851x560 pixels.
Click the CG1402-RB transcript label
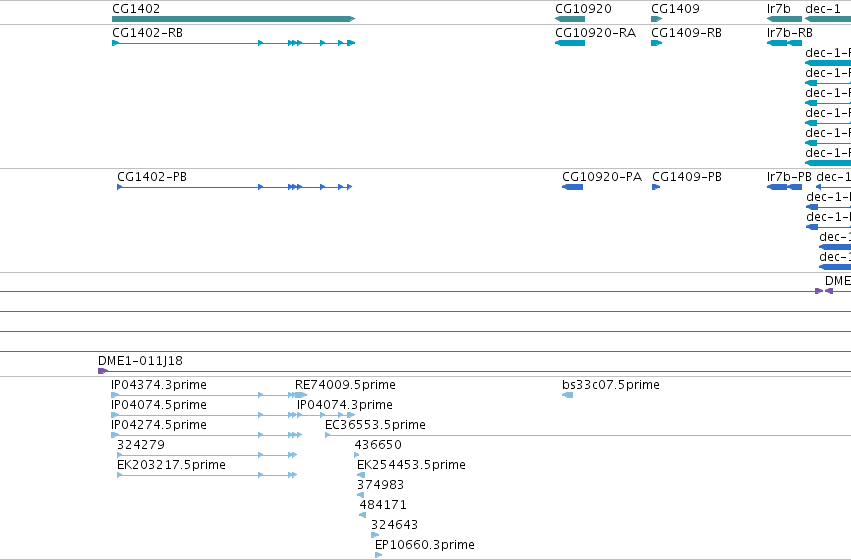(147, 33)
